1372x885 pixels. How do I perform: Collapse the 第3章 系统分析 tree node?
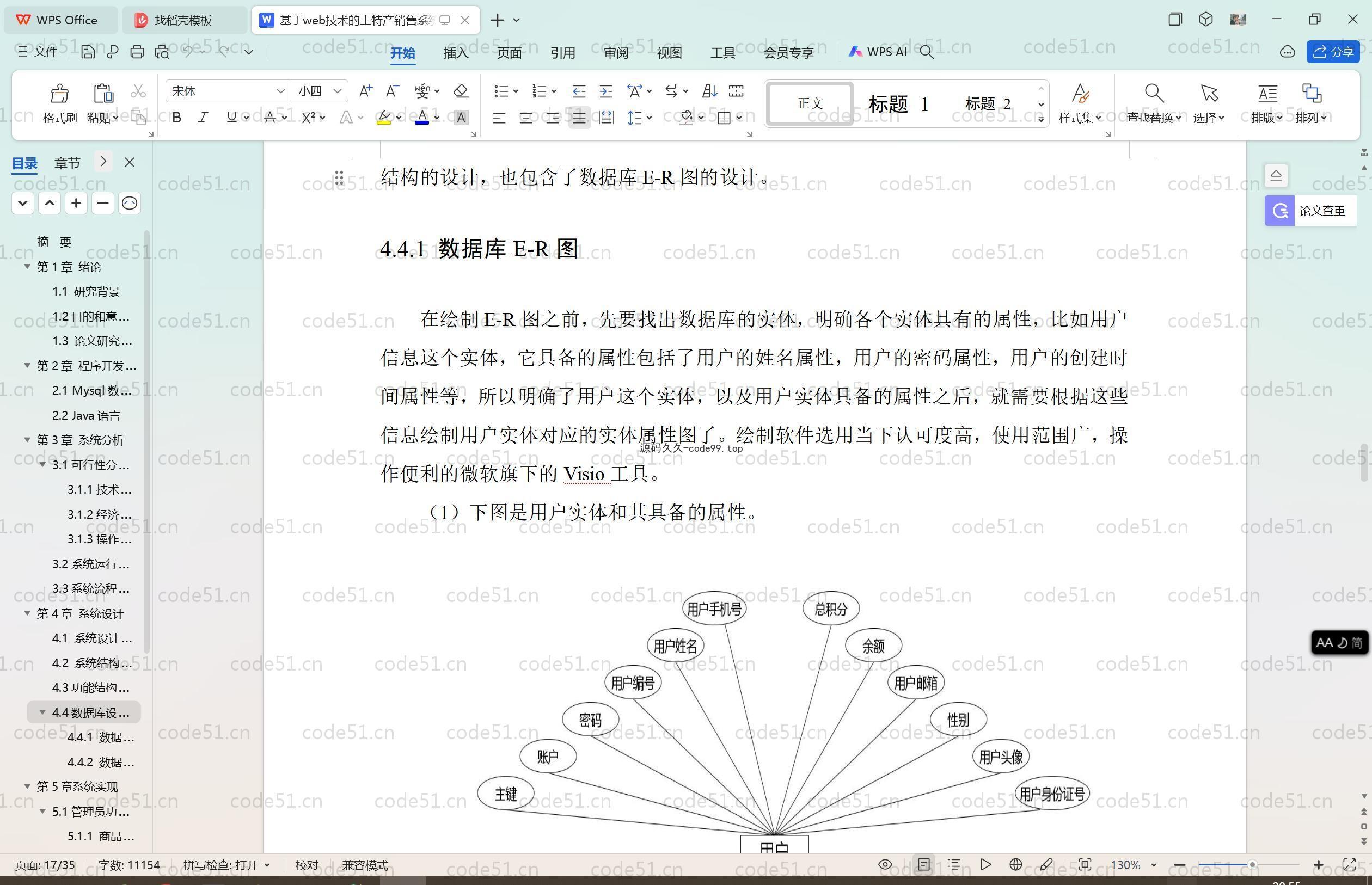[x=27, y=440]
